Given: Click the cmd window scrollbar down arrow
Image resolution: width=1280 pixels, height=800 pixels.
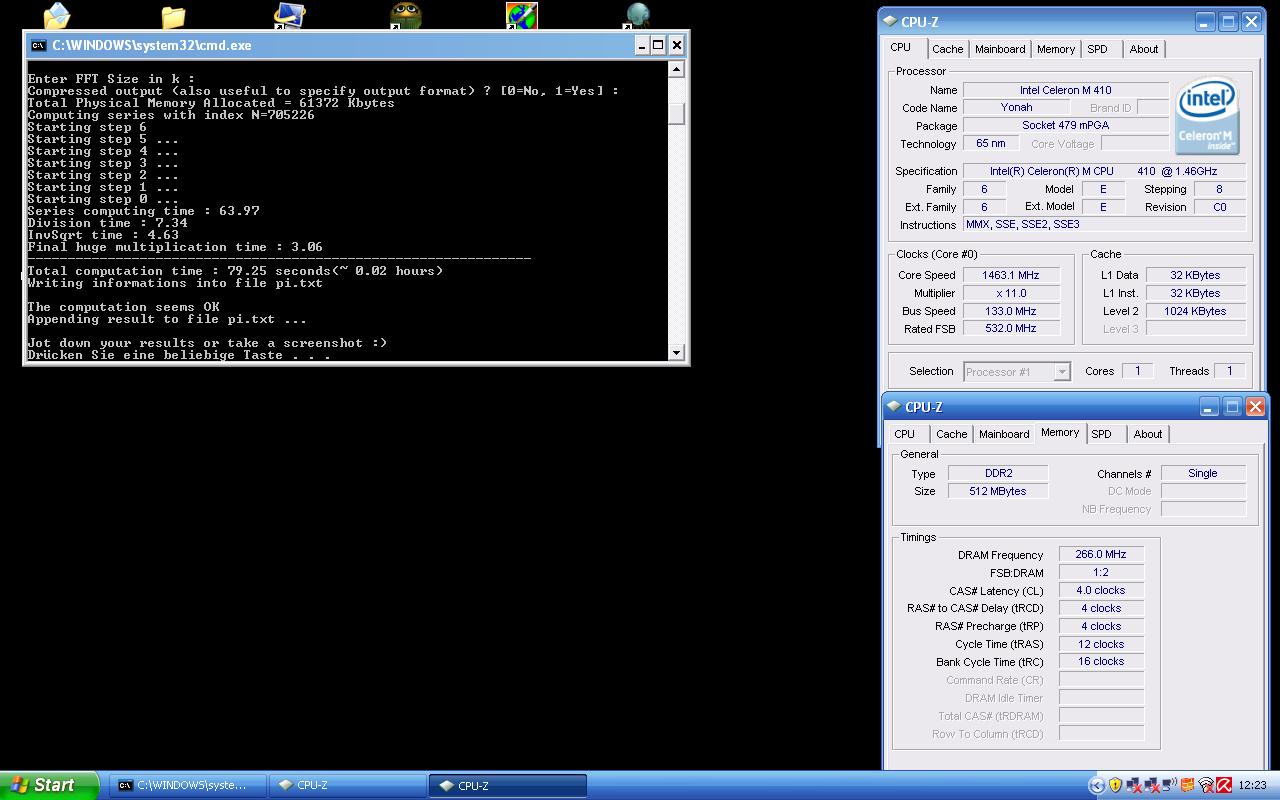Looking at the screenshot, I should click(677, 352).
